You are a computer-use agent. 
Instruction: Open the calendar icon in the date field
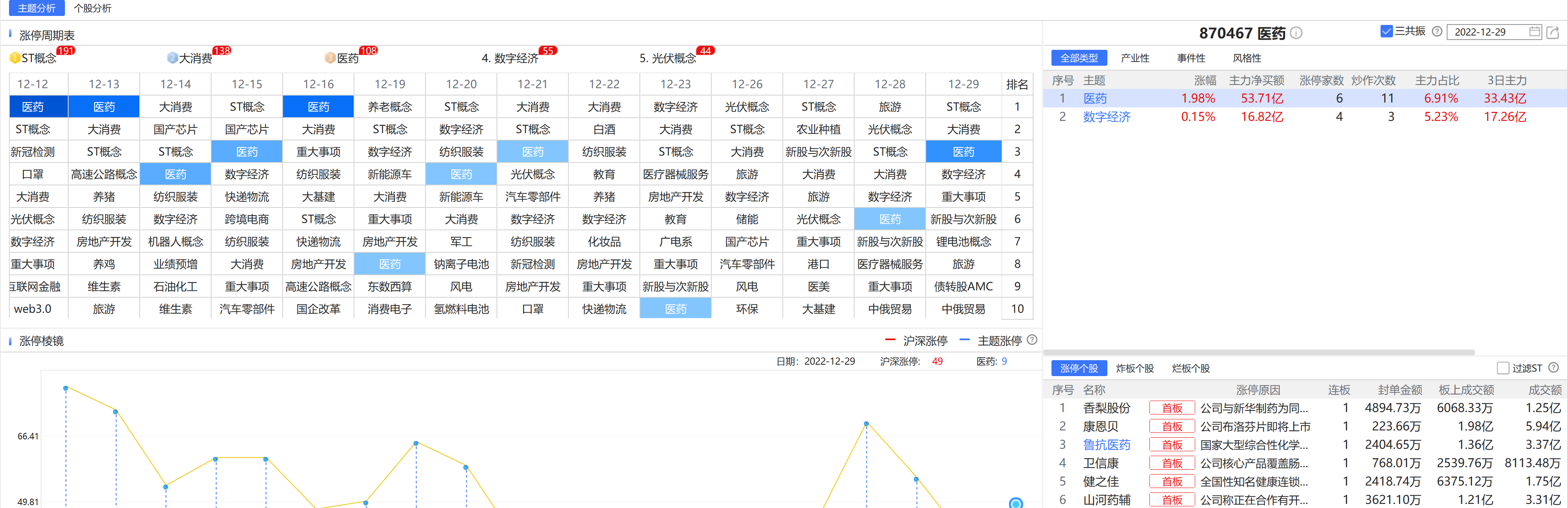click(x=1535, y=31)
